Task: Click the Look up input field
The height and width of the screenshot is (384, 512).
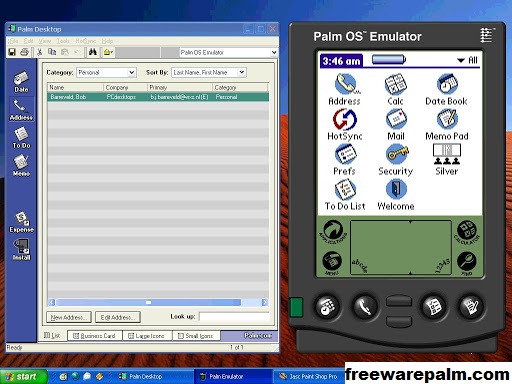Action: click(234, 317)
